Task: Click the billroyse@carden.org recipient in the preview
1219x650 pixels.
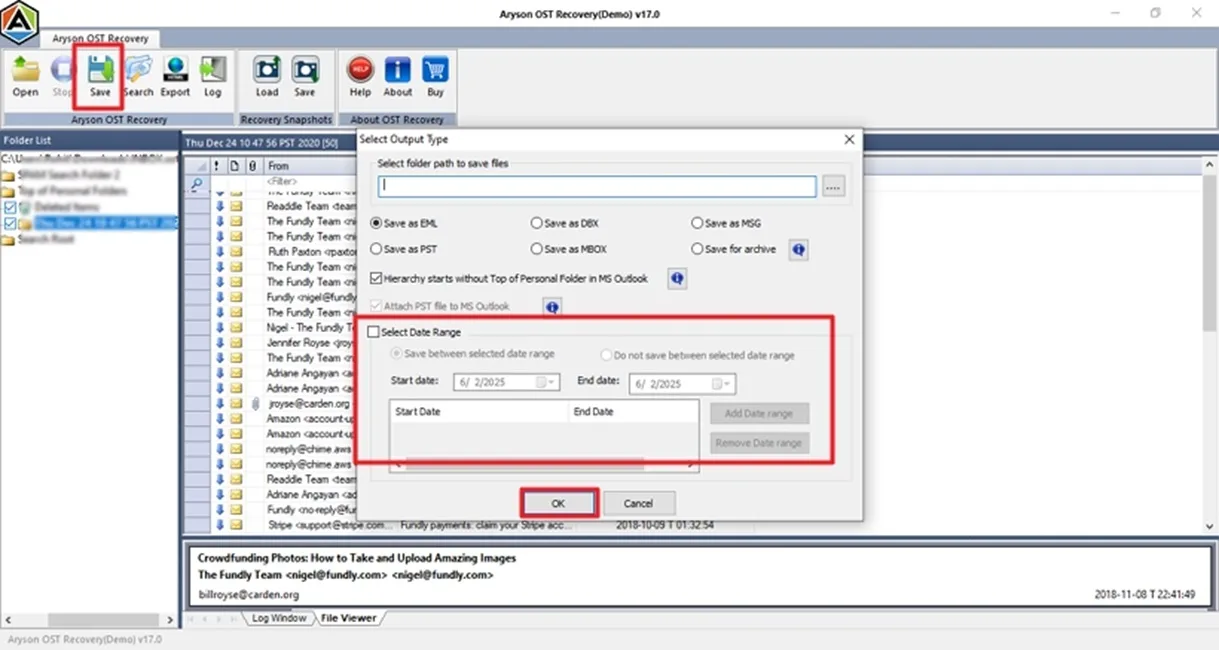Action: click(x=249, y=594)
